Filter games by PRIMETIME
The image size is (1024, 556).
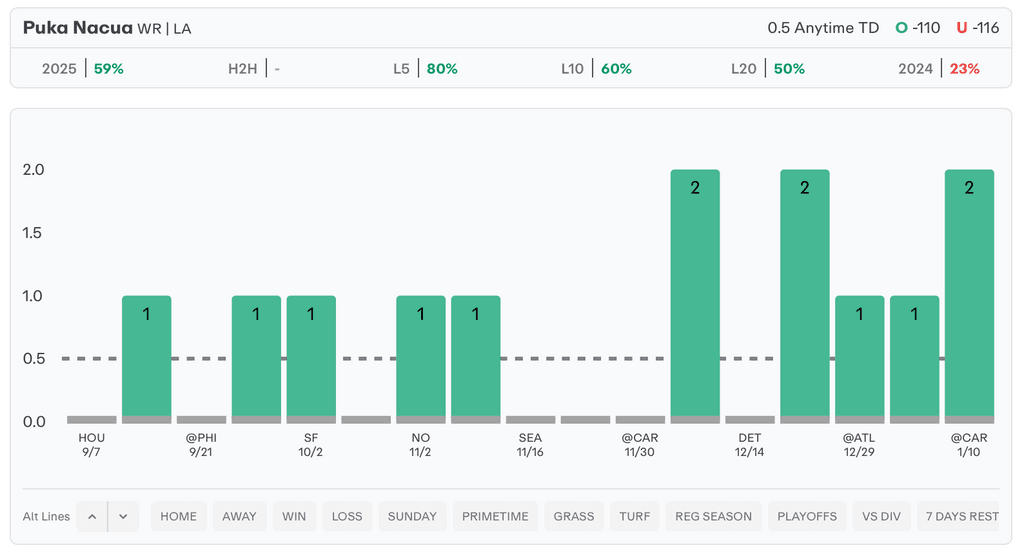495,516
